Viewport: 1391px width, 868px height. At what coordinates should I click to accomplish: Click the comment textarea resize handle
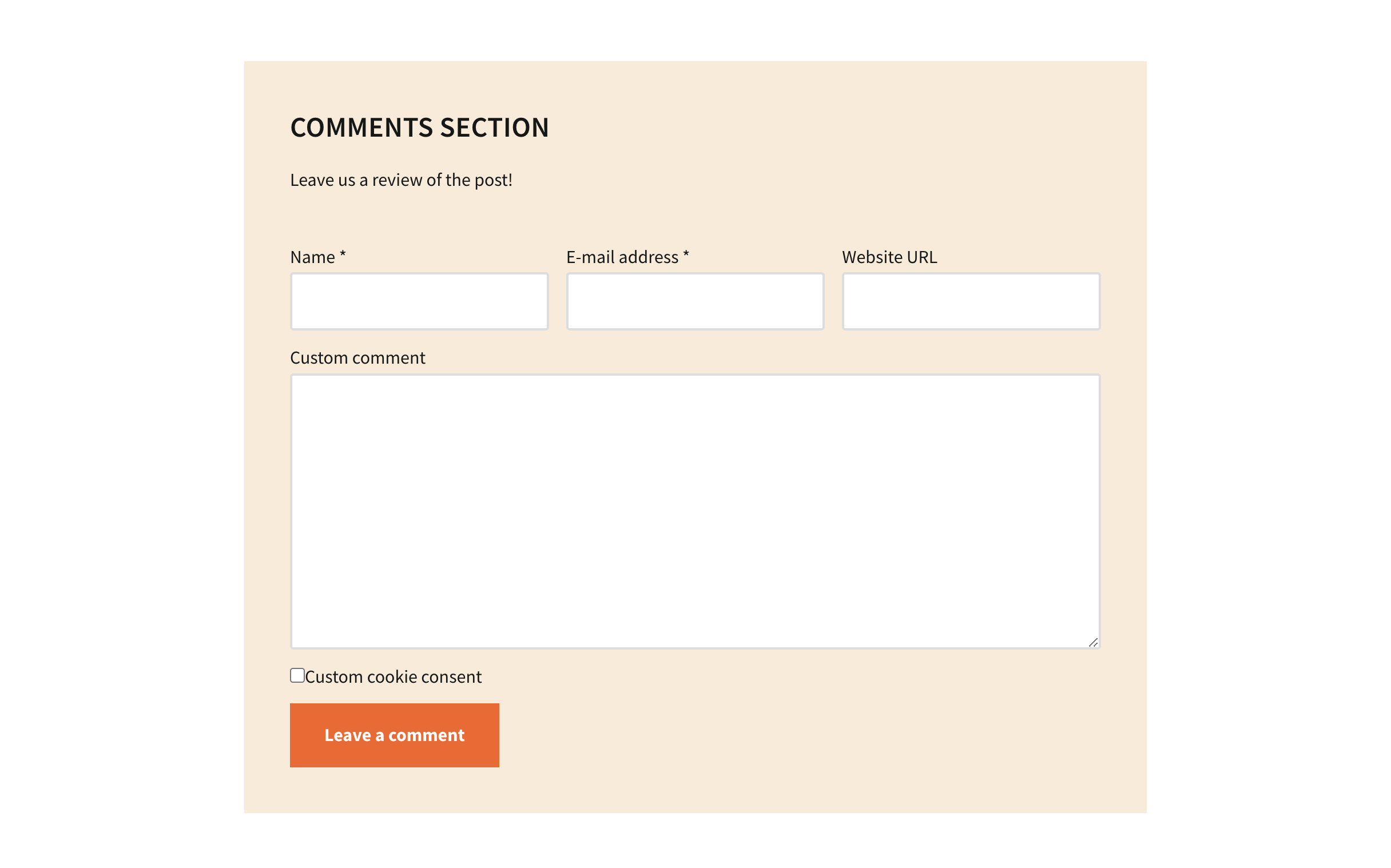[x=1093, y=642]
